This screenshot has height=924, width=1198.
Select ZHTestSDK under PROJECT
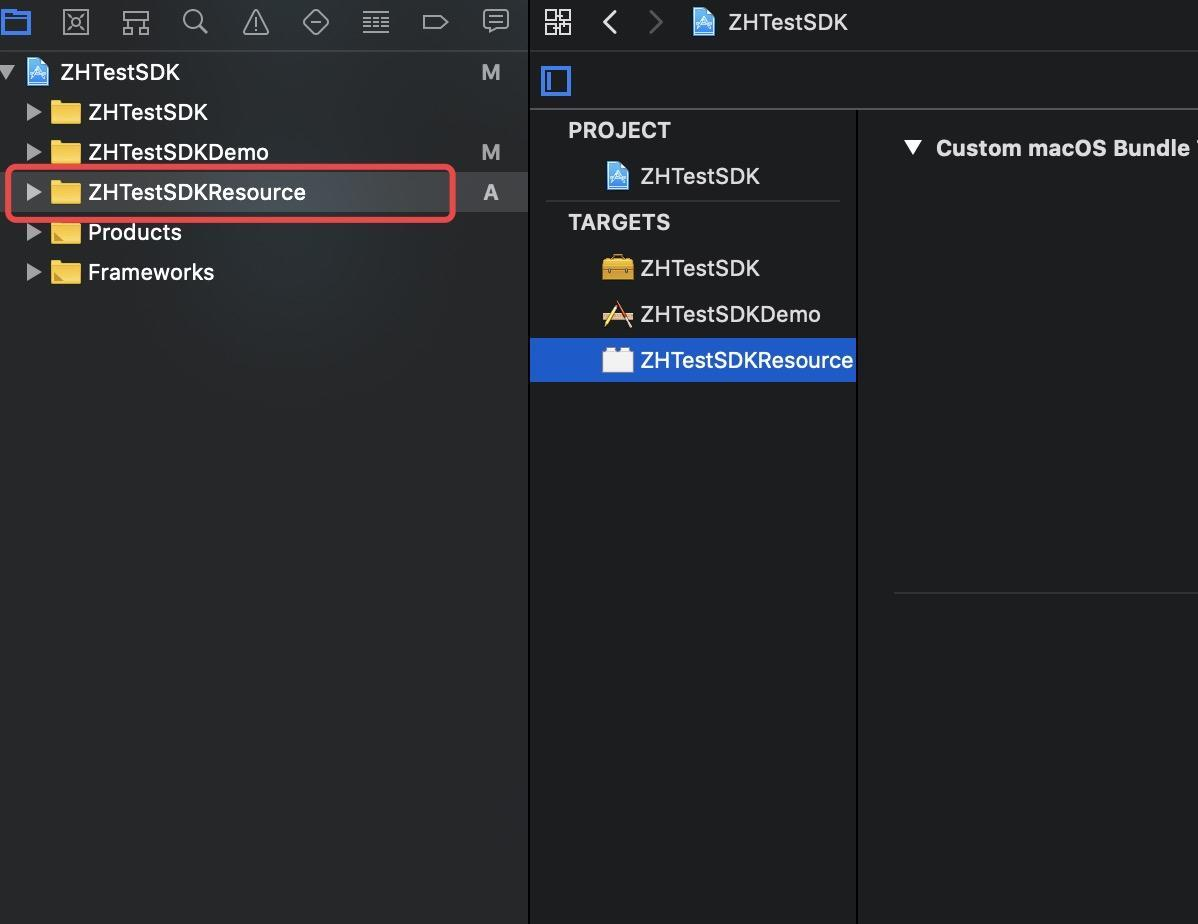coord(693,177)
